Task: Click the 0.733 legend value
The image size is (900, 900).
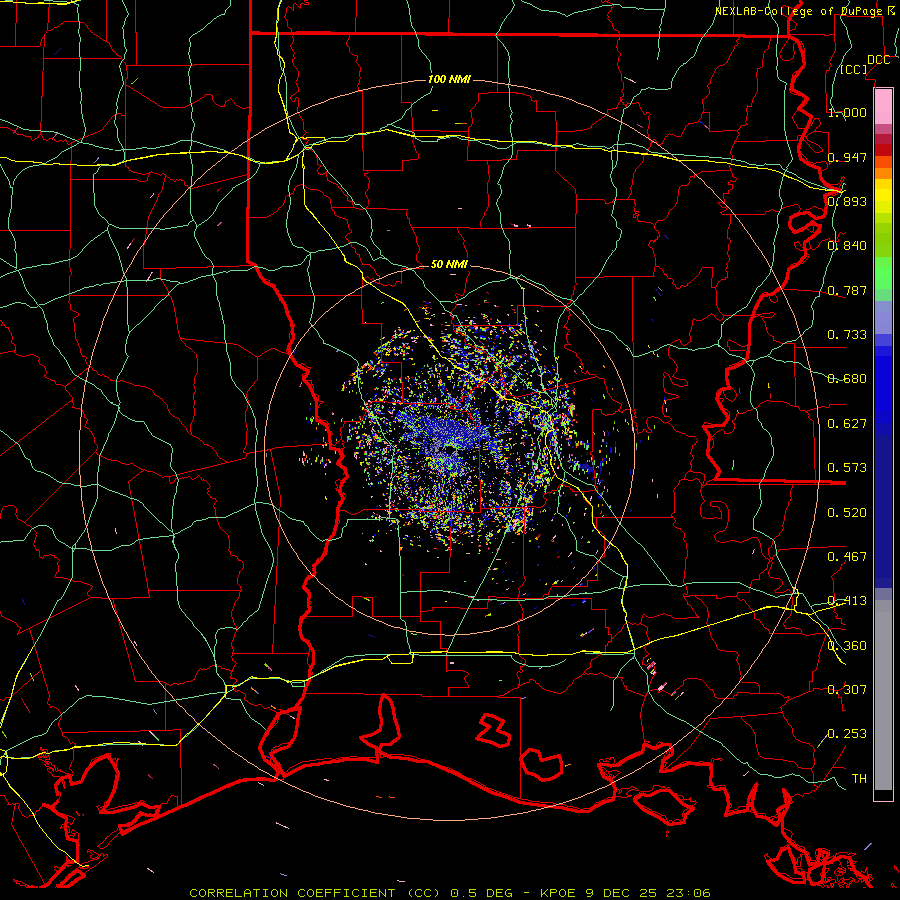Action: 847,335
